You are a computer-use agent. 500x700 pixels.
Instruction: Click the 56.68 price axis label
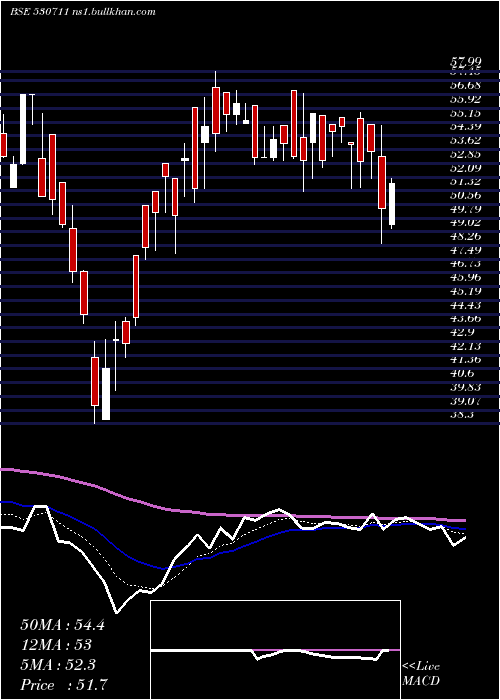(466, 85)
